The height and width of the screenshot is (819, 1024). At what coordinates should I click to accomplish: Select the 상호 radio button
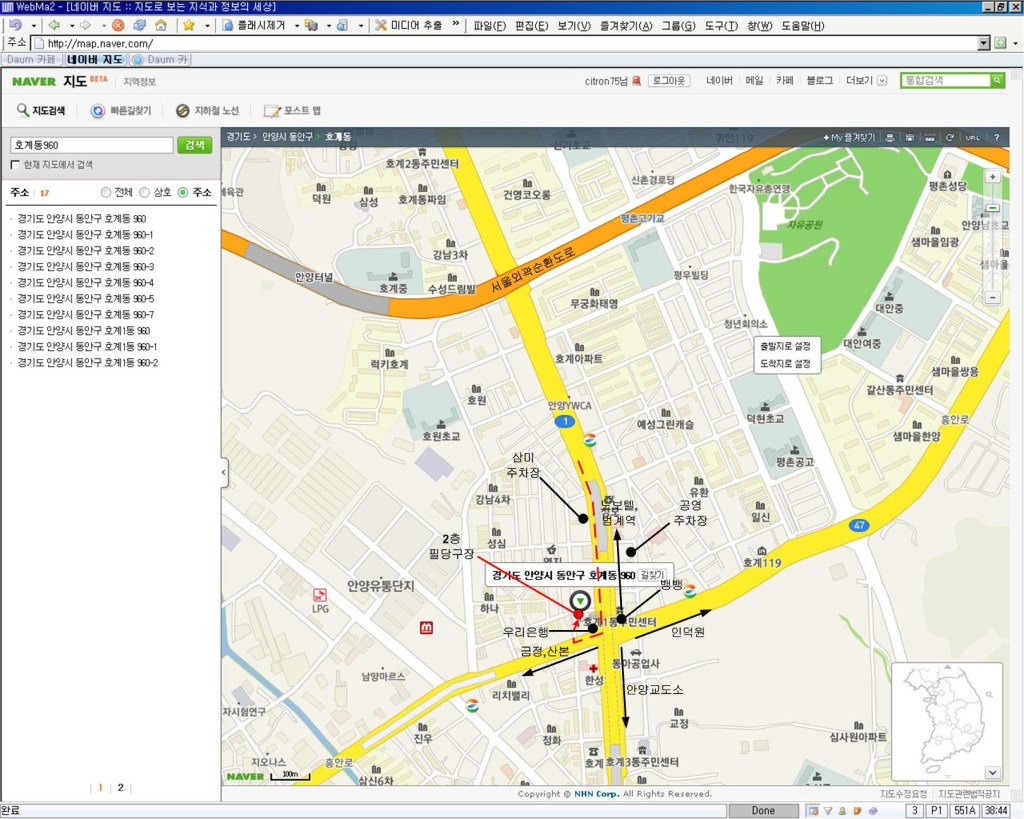pyautogui.click(x=144, y=192)
